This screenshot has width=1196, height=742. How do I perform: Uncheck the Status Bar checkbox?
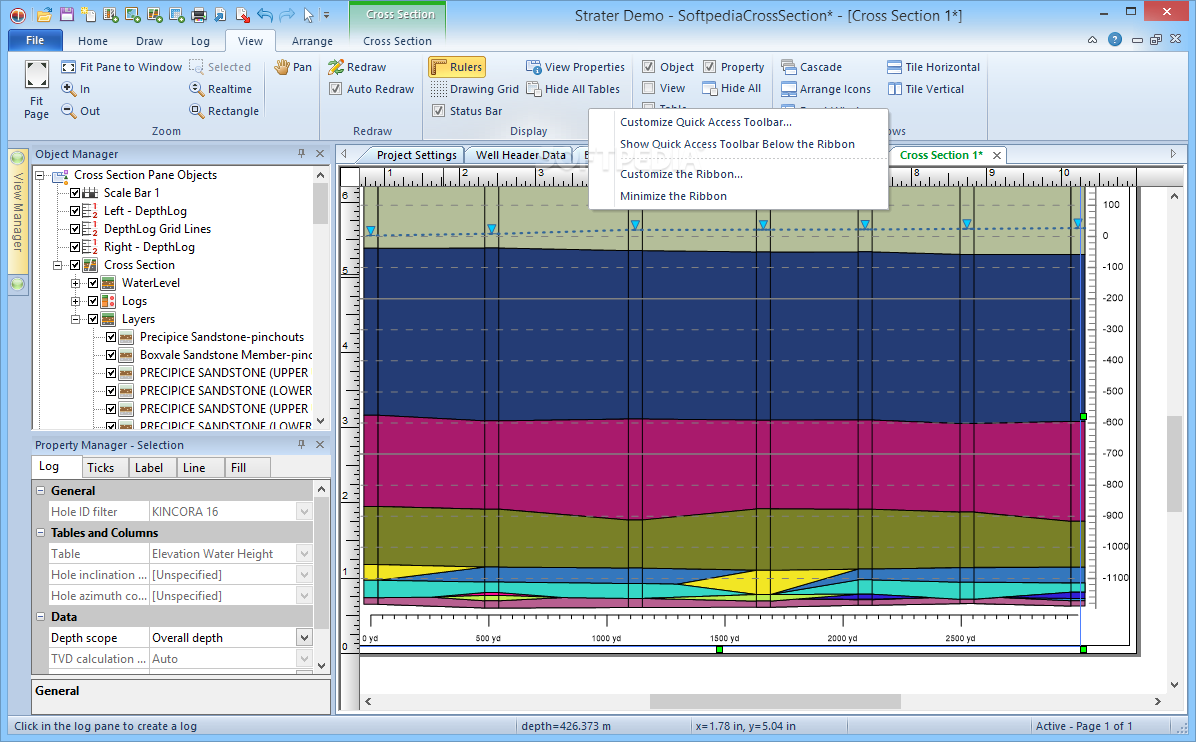click(438, 111)
